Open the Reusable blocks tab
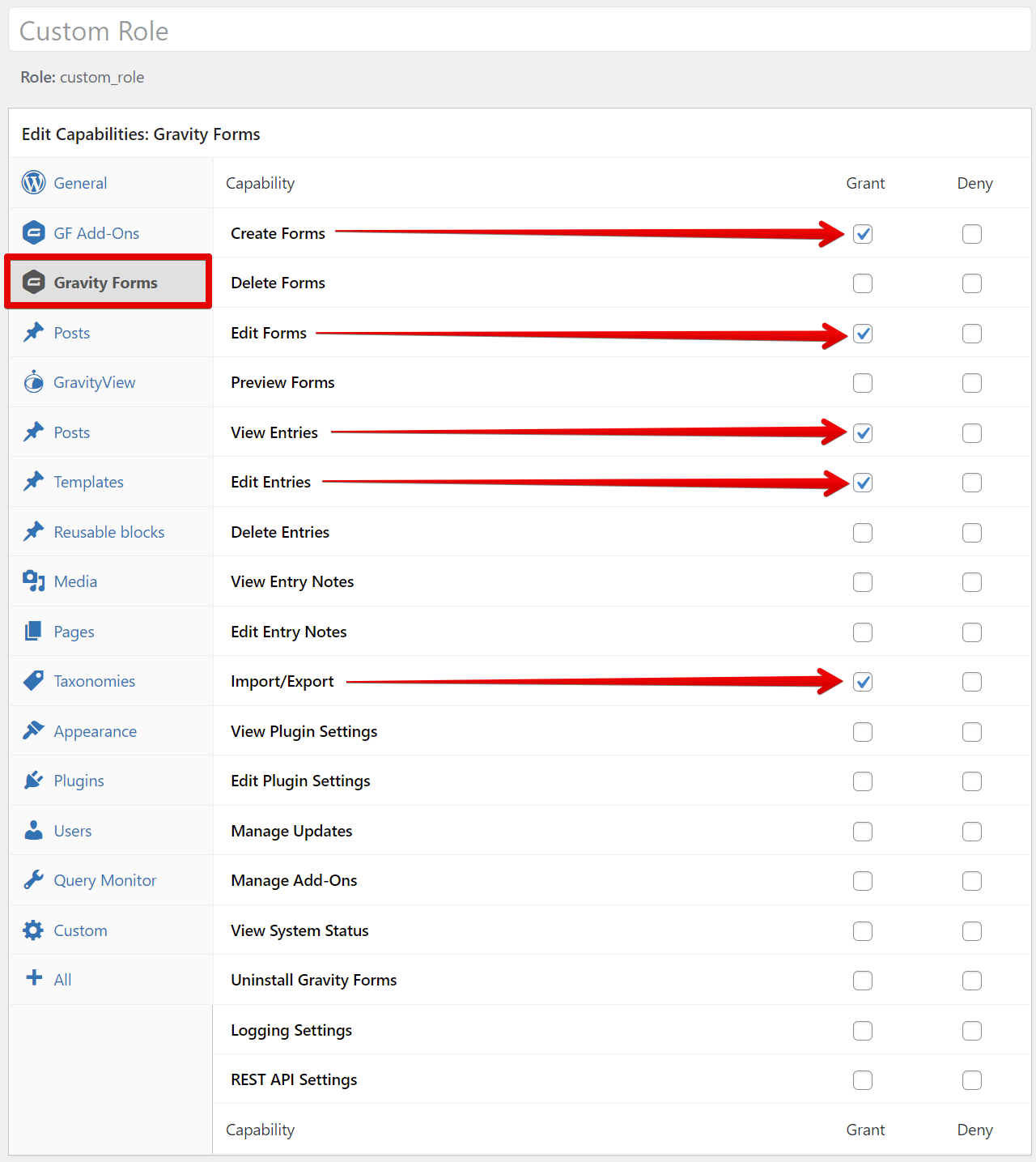This screenshot has height=1162, width=1036. click(x=111, y=532)
